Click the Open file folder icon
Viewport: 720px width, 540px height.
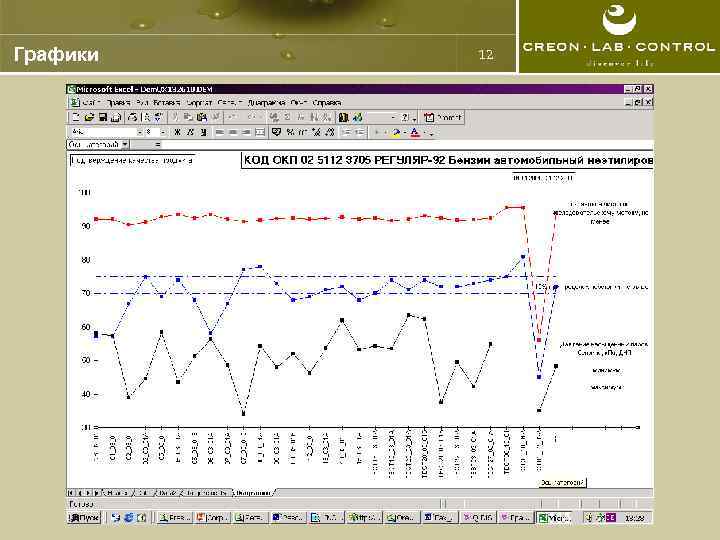(x=89, y=118)
